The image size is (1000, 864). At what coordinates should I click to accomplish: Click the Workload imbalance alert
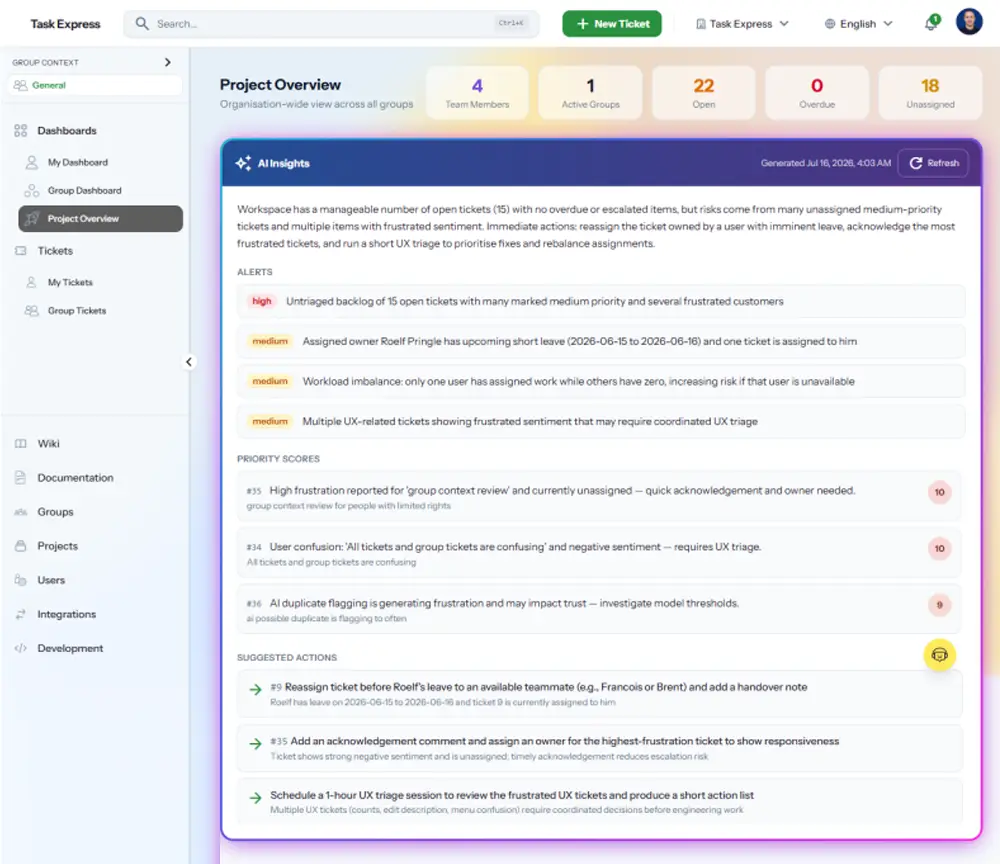point(600,381)
